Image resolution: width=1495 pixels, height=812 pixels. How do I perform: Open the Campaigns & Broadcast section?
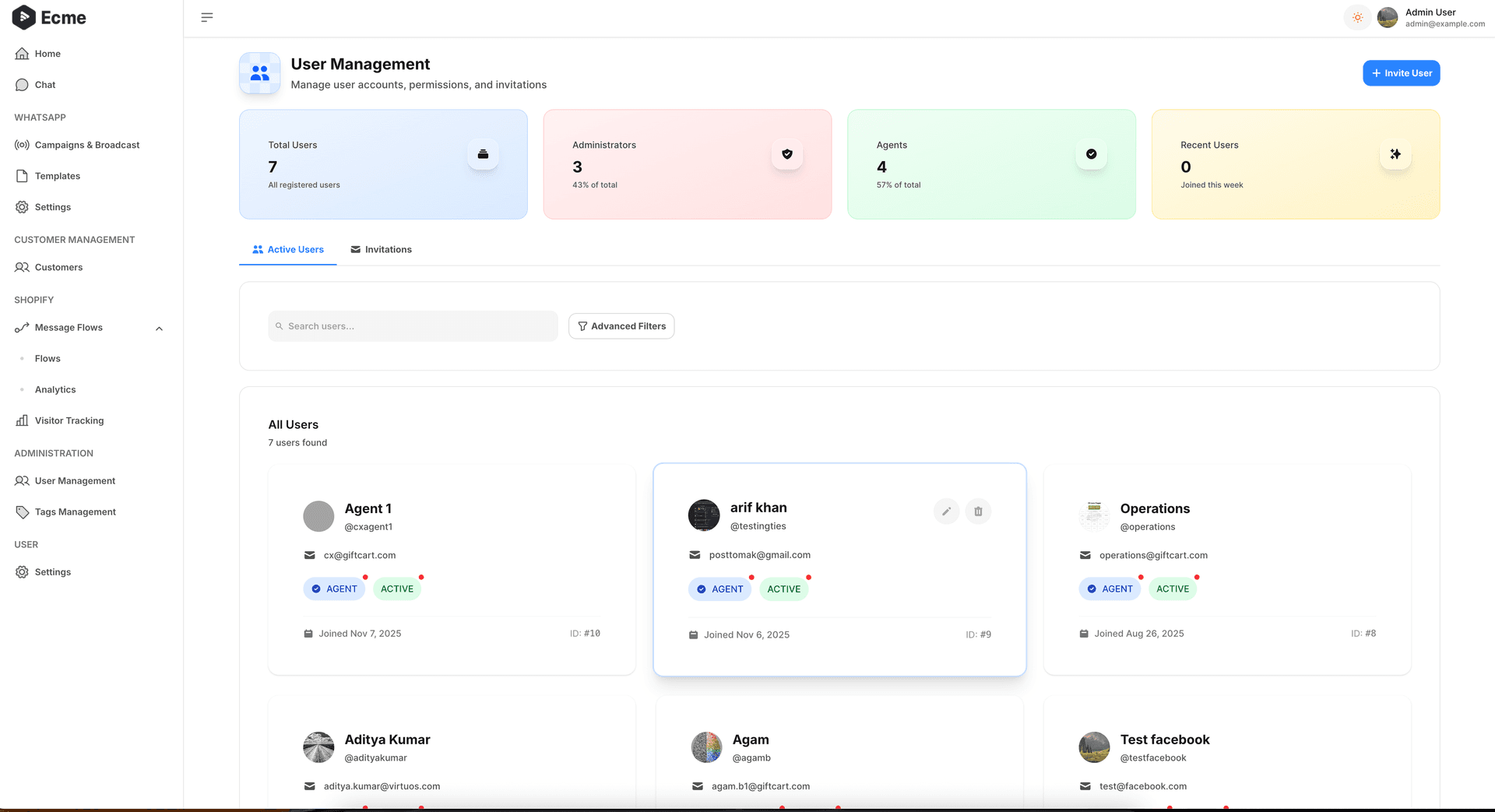coord(86,145)
